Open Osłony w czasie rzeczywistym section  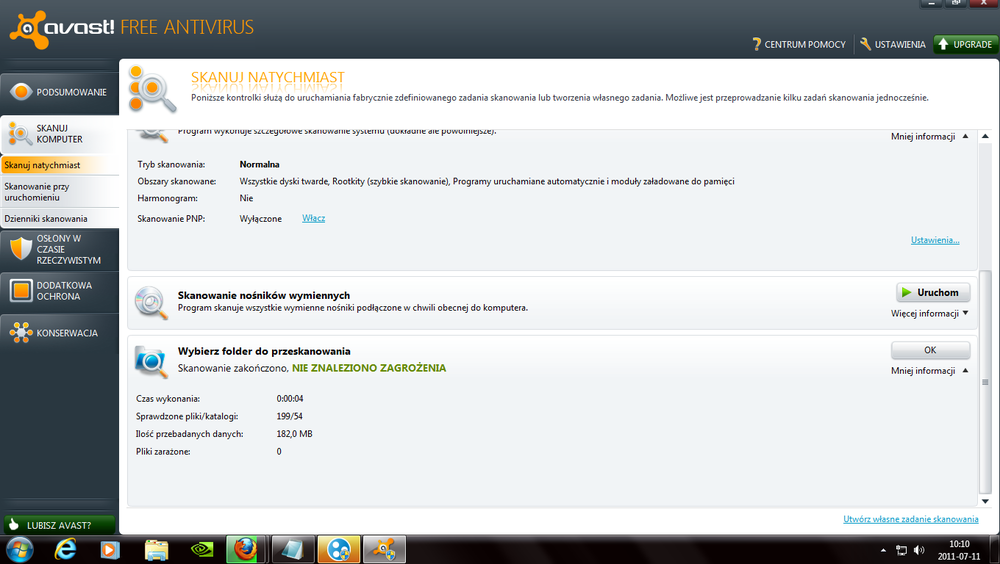[x=59, y=249]
